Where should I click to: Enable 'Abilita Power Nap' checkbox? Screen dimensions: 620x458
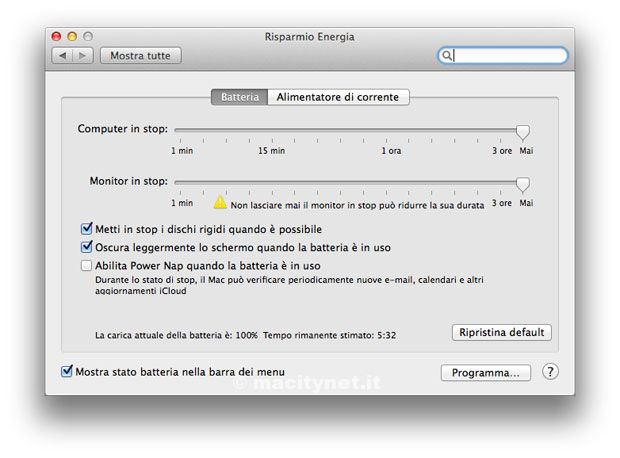pyautogui.click(x=86, y=265)
